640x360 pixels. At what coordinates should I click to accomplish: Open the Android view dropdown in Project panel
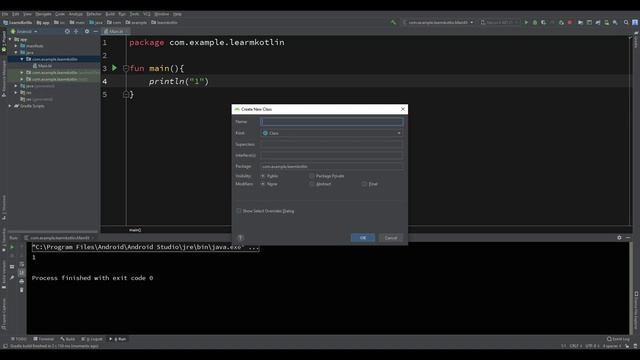click(x=24, y=31)
